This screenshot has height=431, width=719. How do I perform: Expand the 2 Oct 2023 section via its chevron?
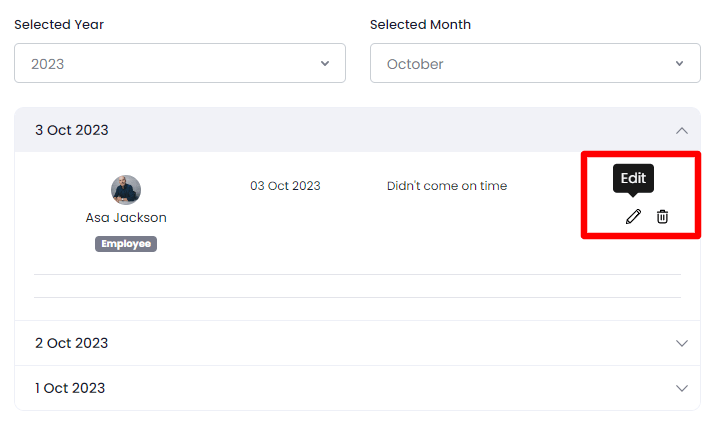[x=682, y=343]
